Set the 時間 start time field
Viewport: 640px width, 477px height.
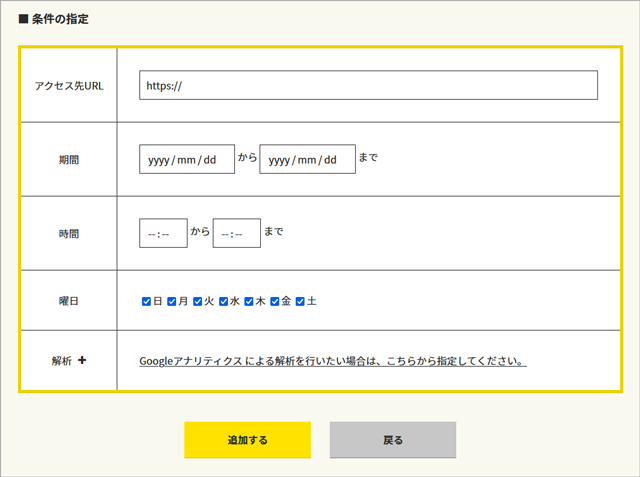pyautogui.click(x=163, y=233)
